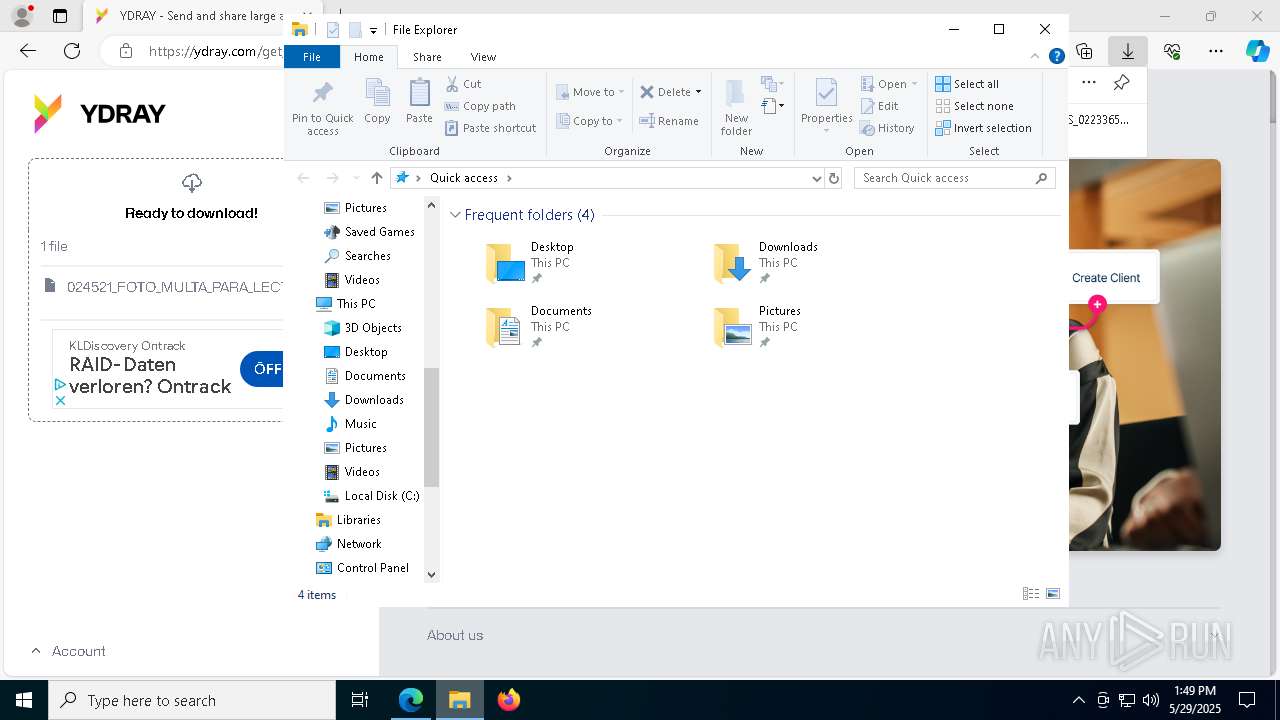Open address bar history dropdown

click(817, 178)
